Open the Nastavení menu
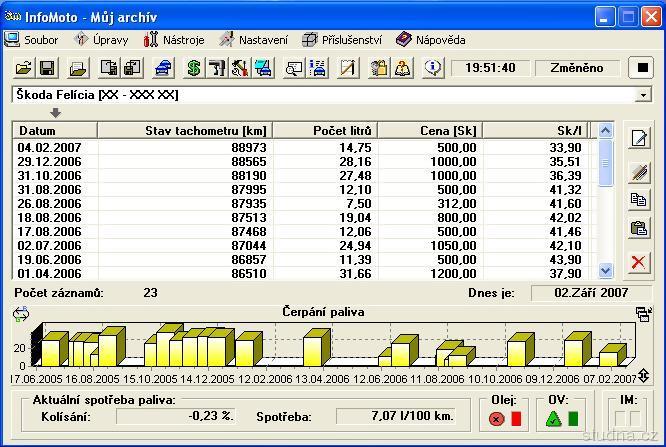 [x=254, y=40]
